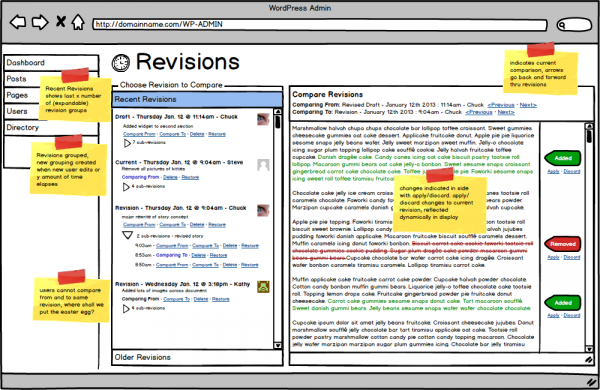Click Restore link on the Draft revision

pos(217,134)
